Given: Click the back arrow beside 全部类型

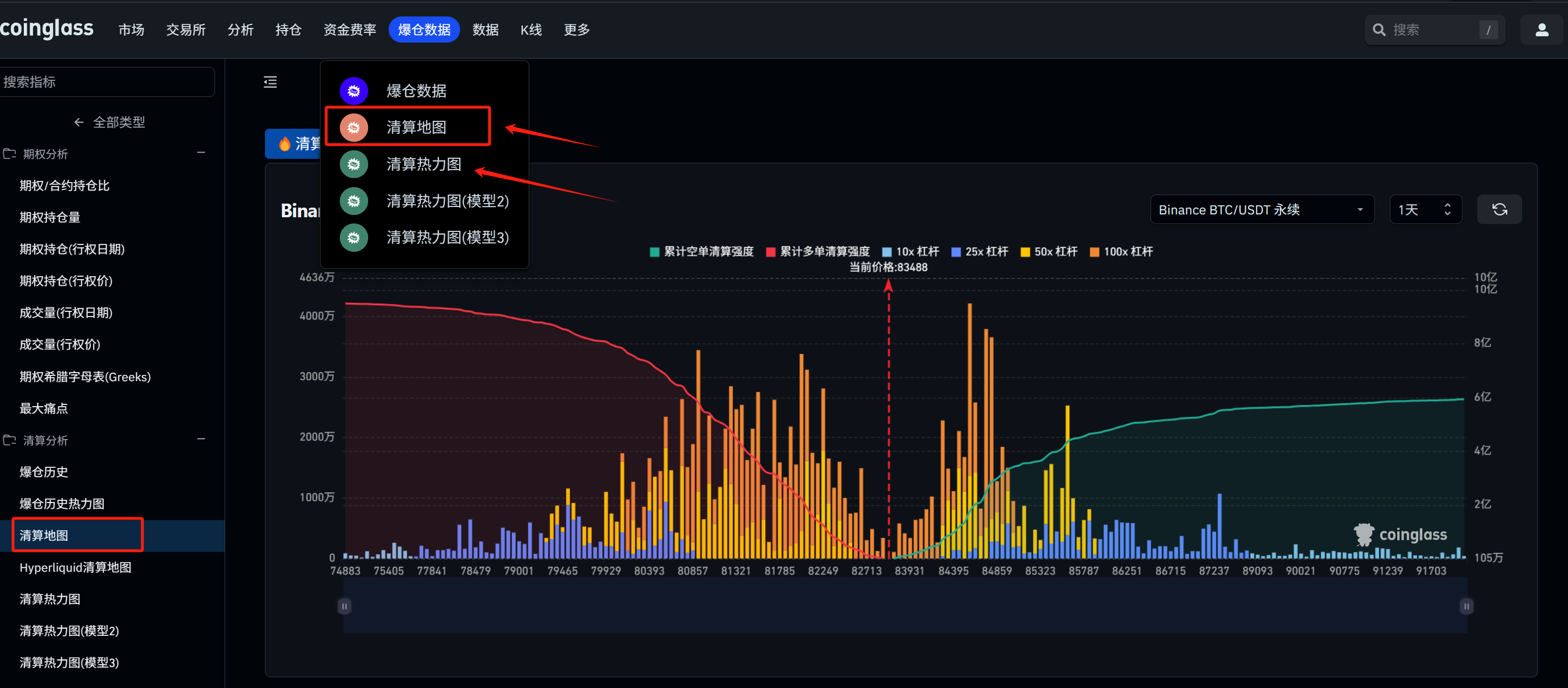Looking at the screenshot, I should tap(78, 122).
